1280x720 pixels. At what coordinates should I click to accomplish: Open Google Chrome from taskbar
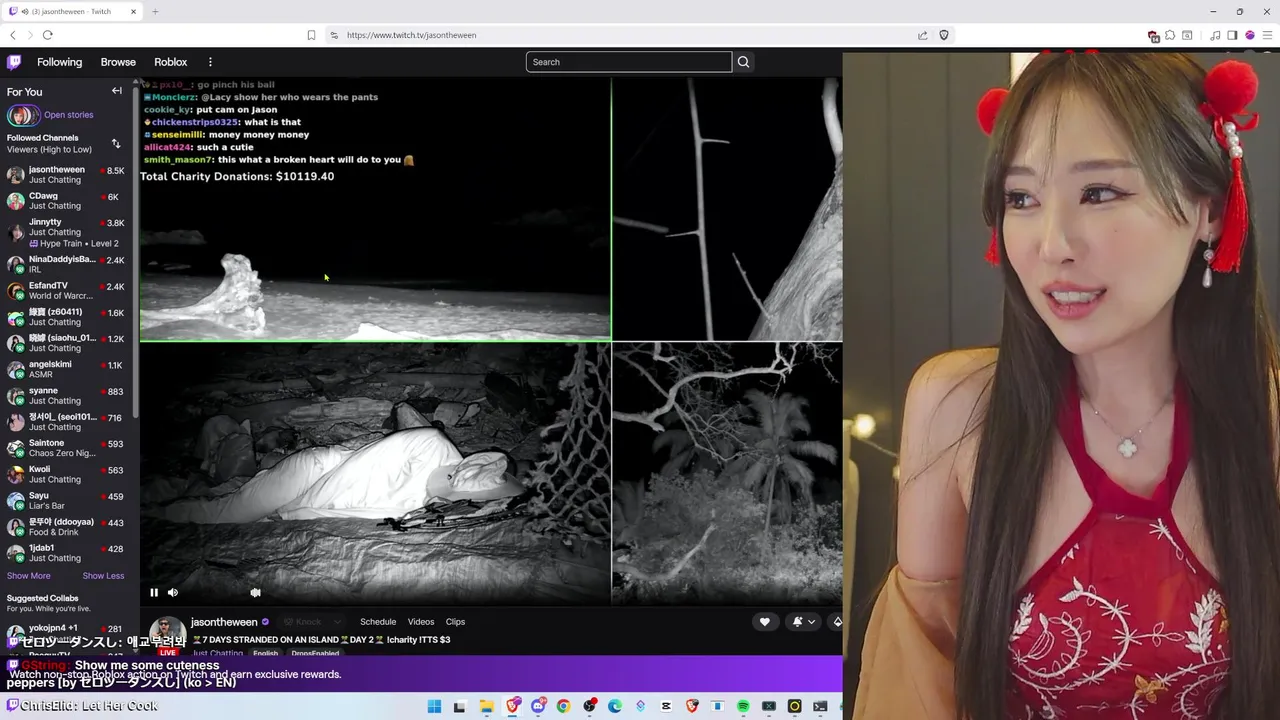[563, 706]
